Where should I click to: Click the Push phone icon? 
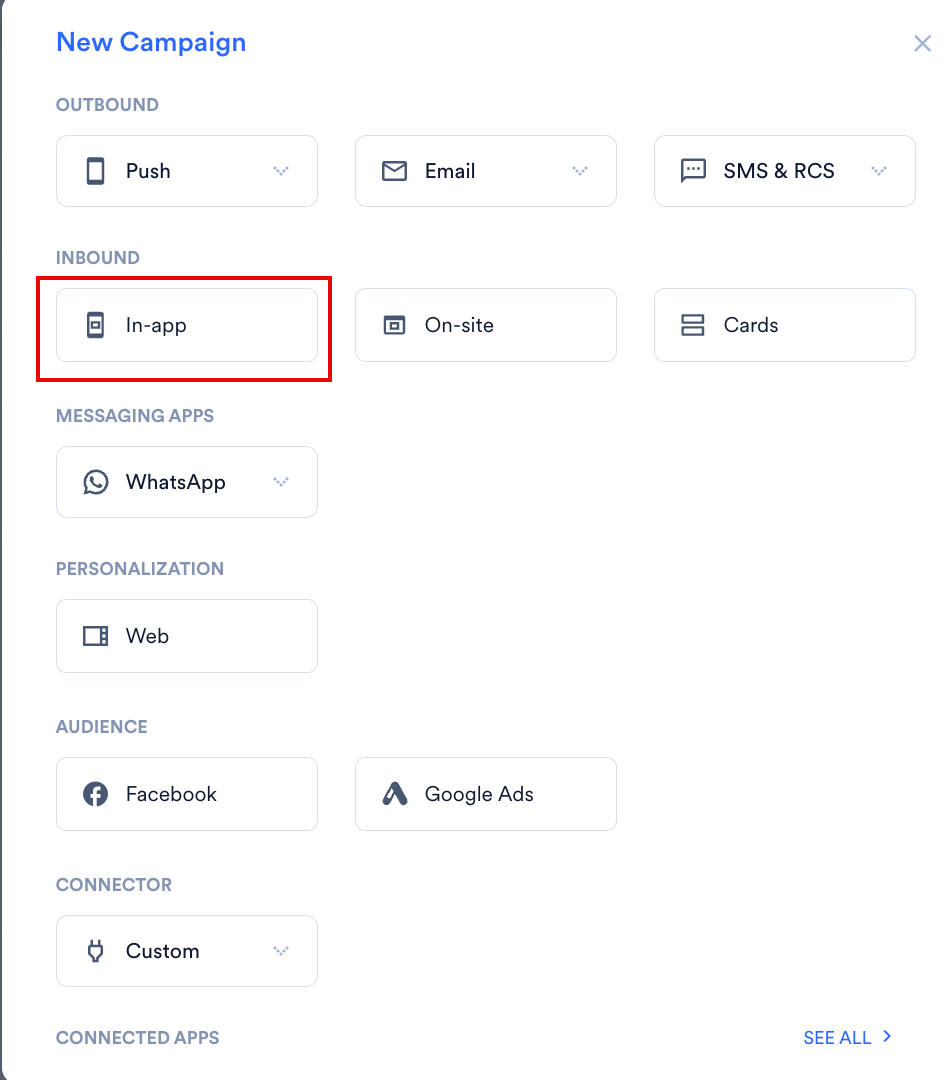96,171
